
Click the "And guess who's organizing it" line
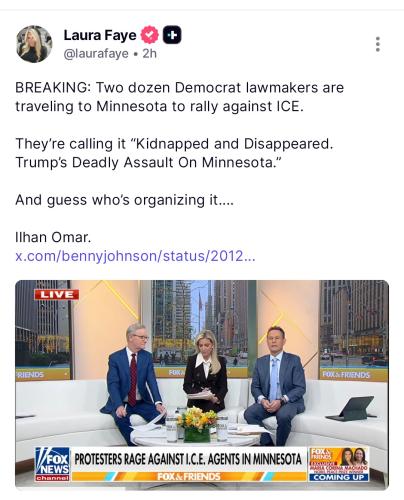pos(125,200)
